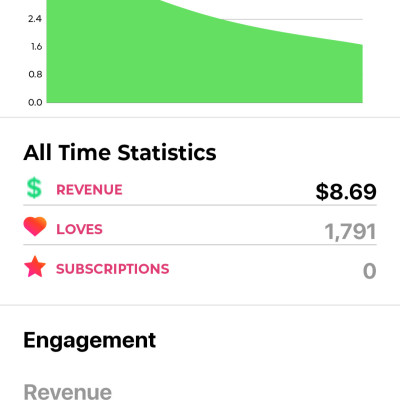Screen dimensions: 400x400
Task: Tap the right end of the green chart curve
Action: pos(361,45)
